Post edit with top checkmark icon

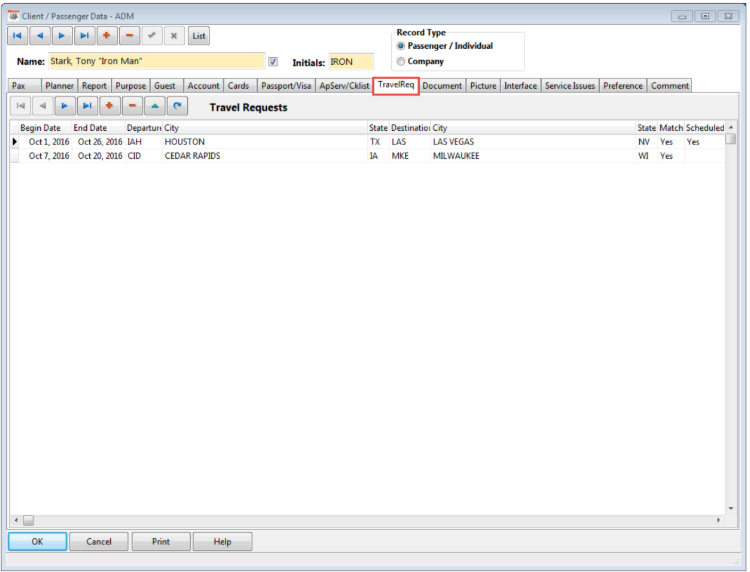[152, 36]
